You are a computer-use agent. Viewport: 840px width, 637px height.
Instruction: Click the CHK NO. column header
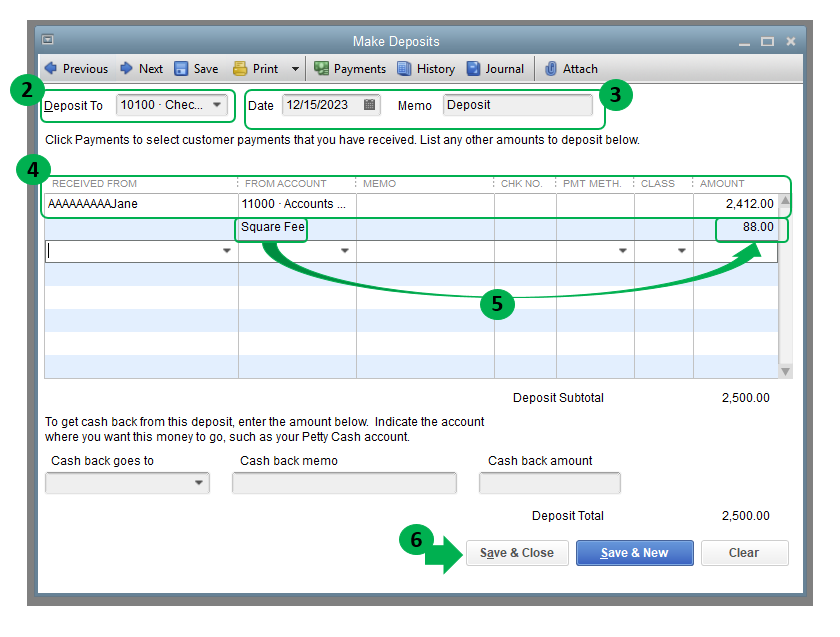pyautogui.click(x=521, y=183)
